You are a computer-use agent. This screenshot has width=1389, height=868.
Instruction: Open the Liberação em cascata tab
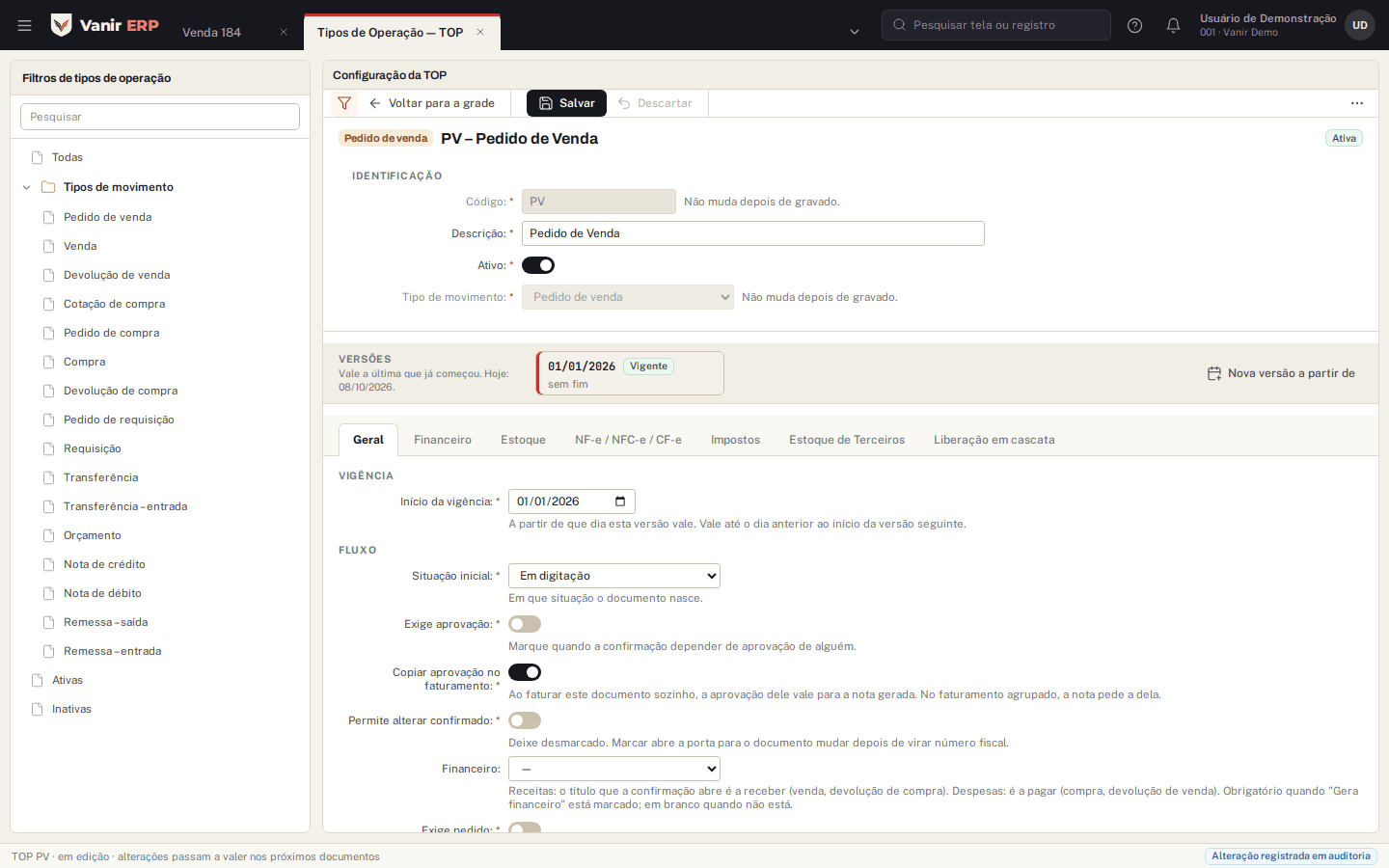click(994, 440)
